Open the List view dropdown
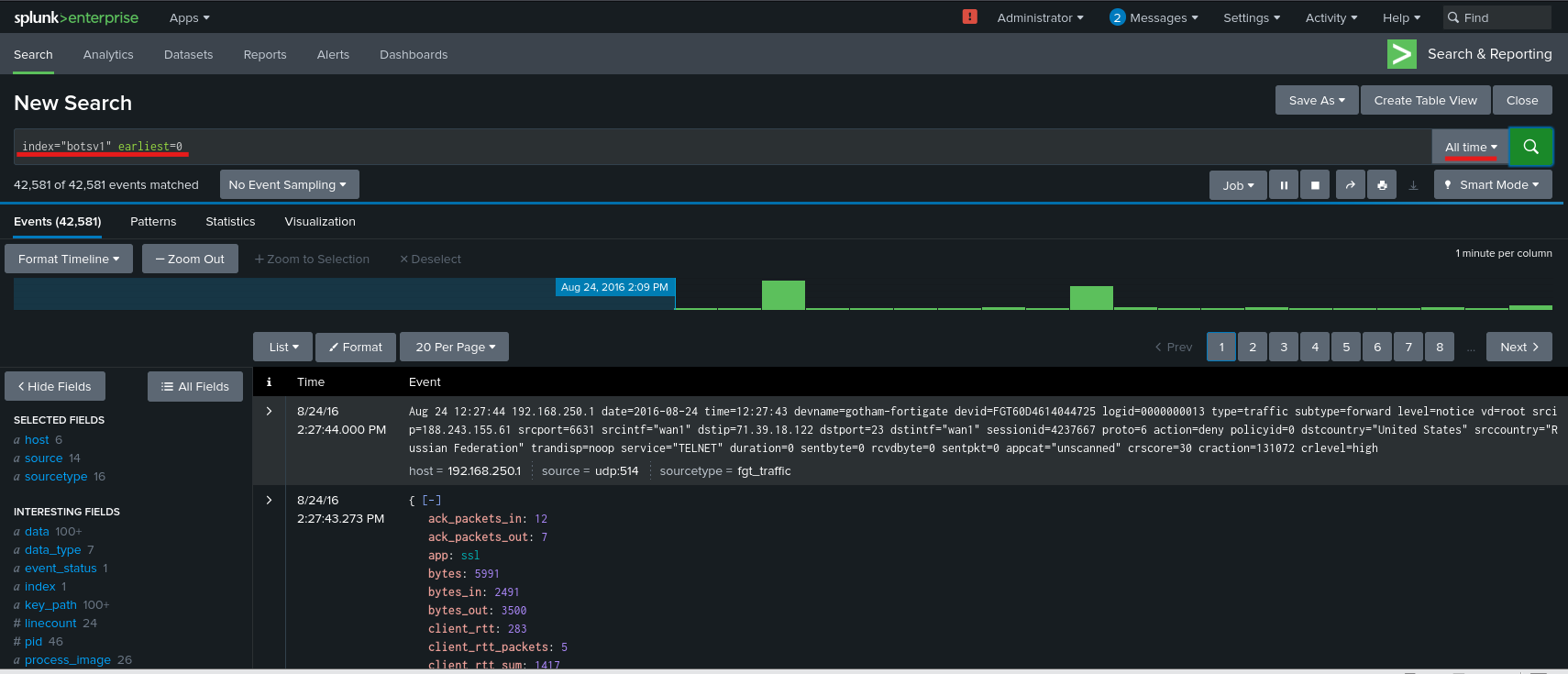 coord(283,347)
